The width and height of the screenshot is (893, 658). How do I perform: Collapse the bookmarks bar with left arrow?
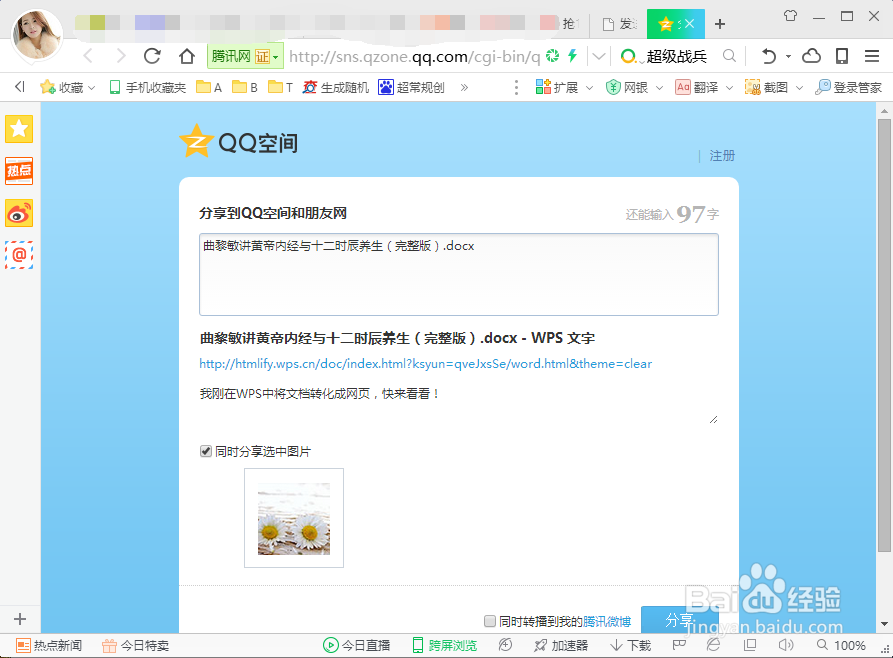tap(20, 87)
